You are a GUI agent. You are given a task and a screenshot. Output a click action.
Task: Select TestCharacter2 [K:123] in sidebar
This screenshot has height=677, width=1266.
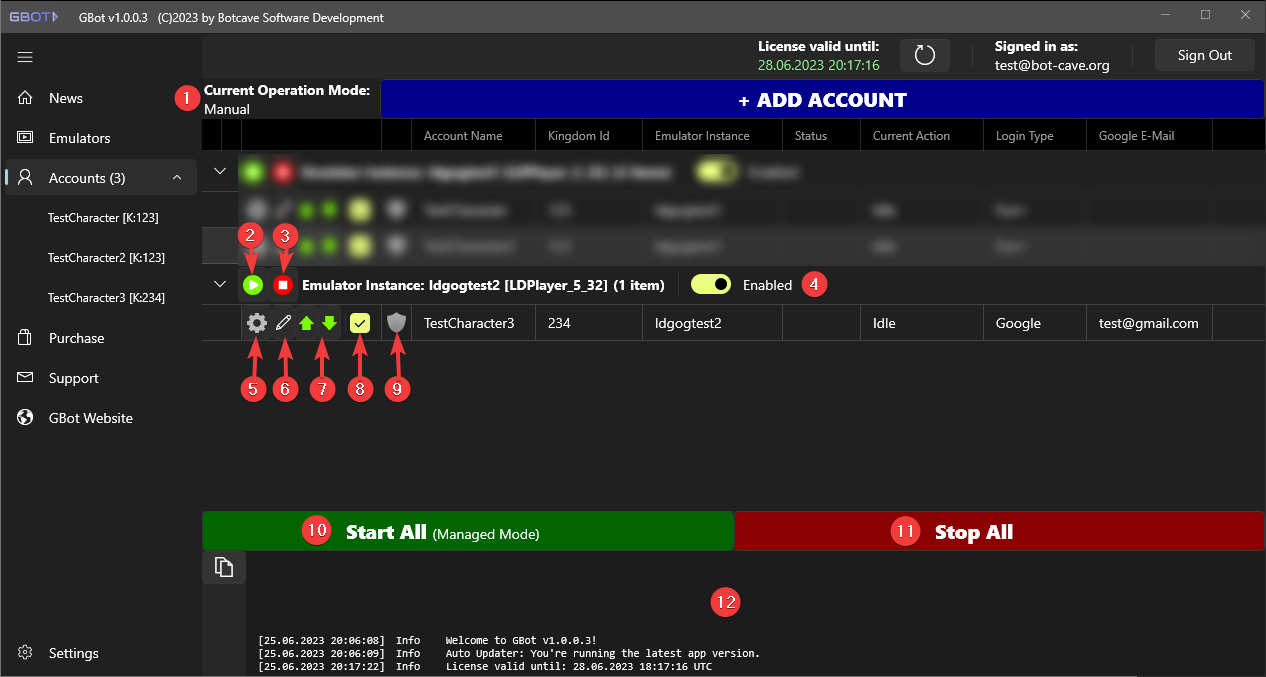pos(103,258)
